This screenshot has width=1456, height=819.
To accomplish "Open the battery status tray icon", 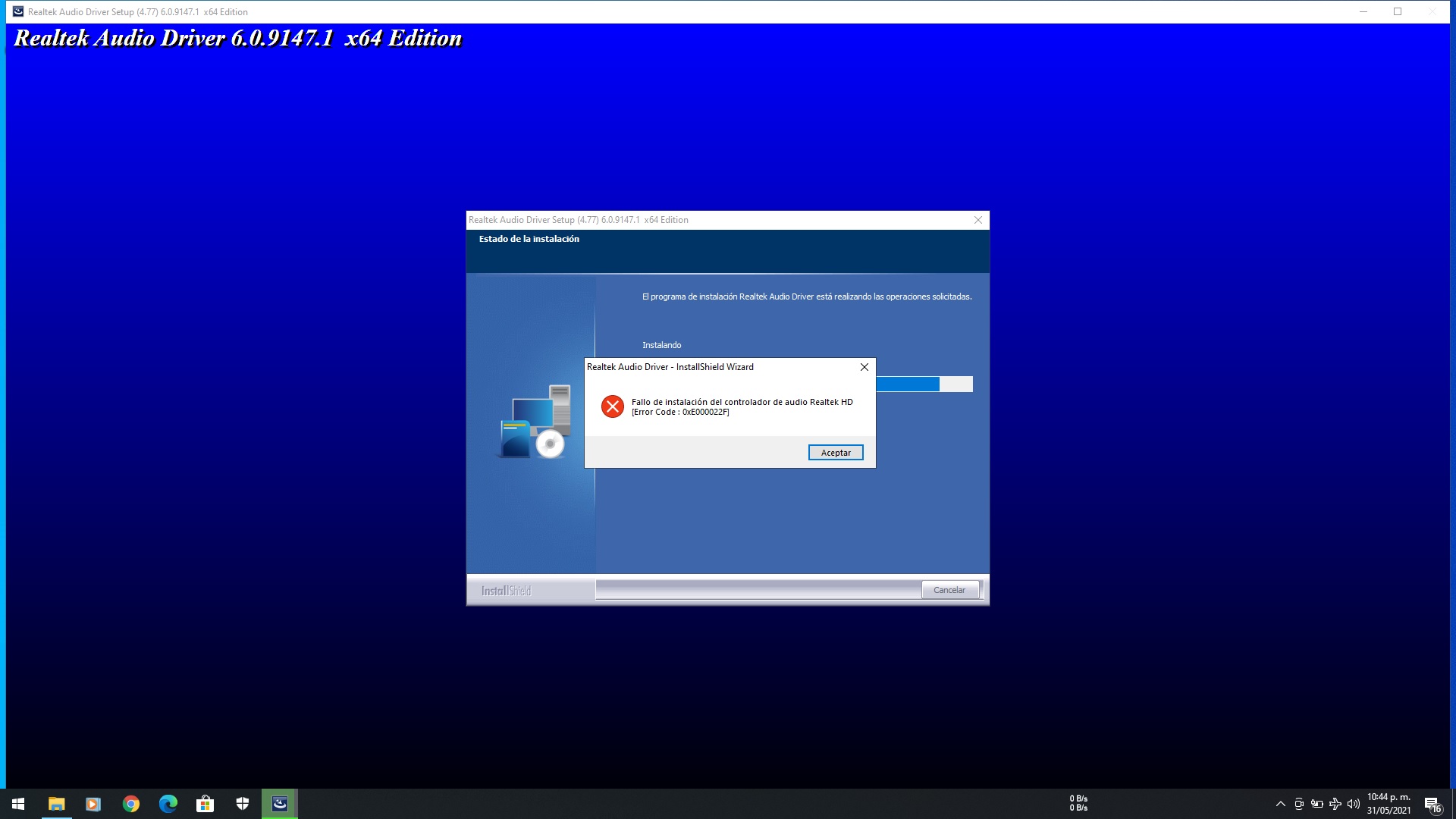I will coord(1317,804).
